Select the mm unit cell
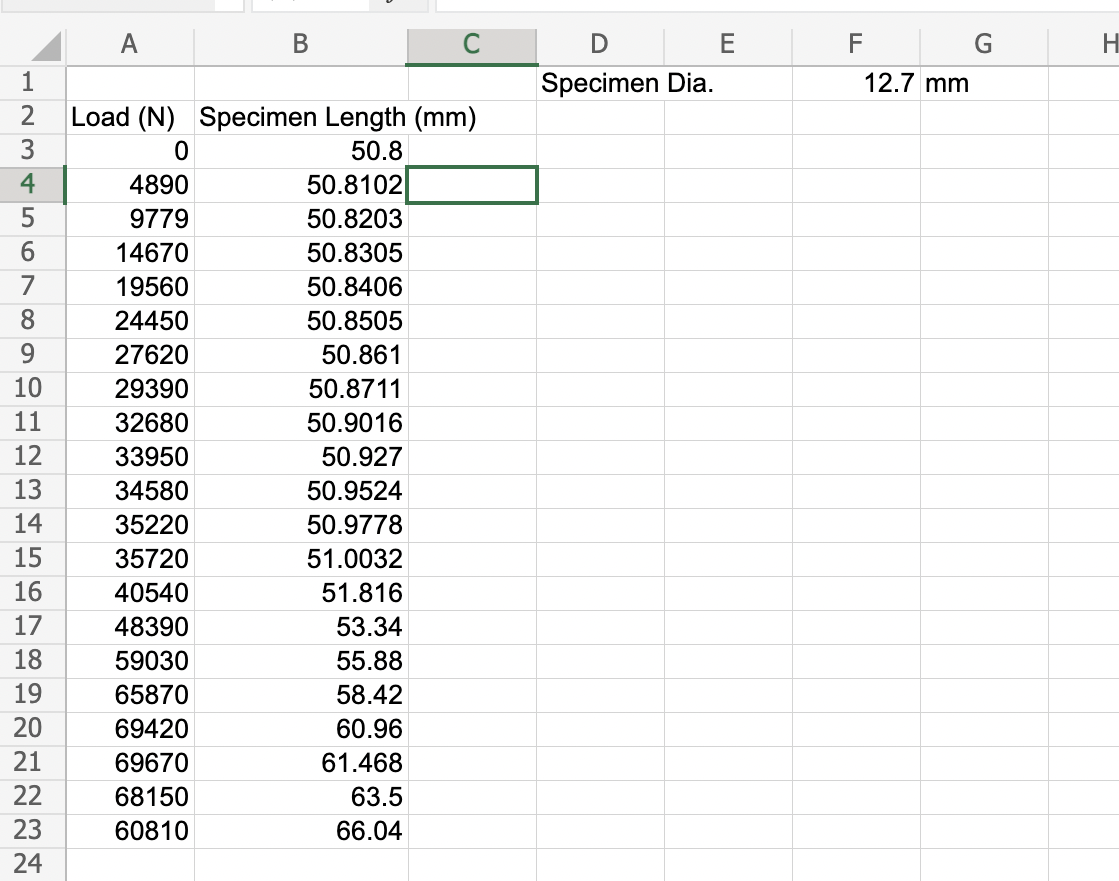 click(x=982, y=83)
